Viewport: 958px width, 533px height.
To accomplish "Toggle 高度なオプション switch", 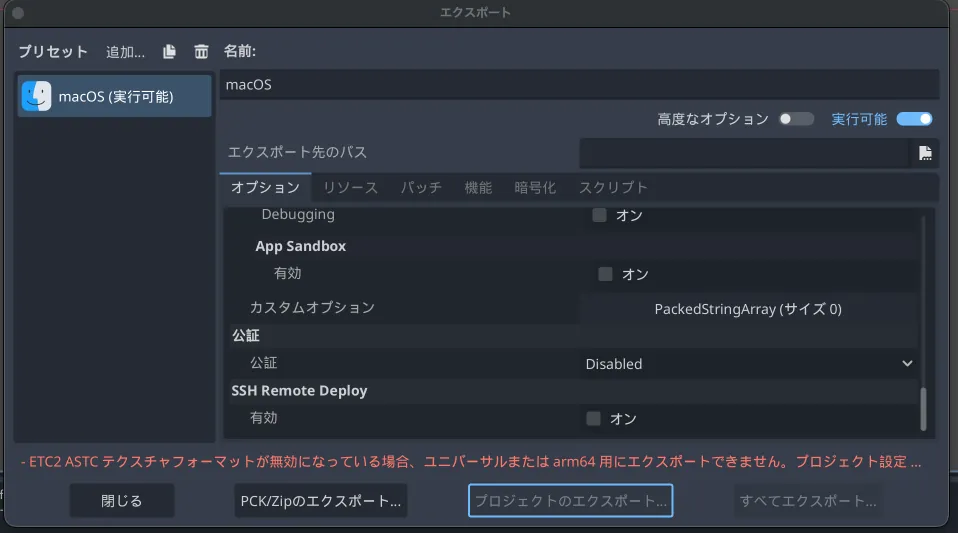I will coord(797,119).
